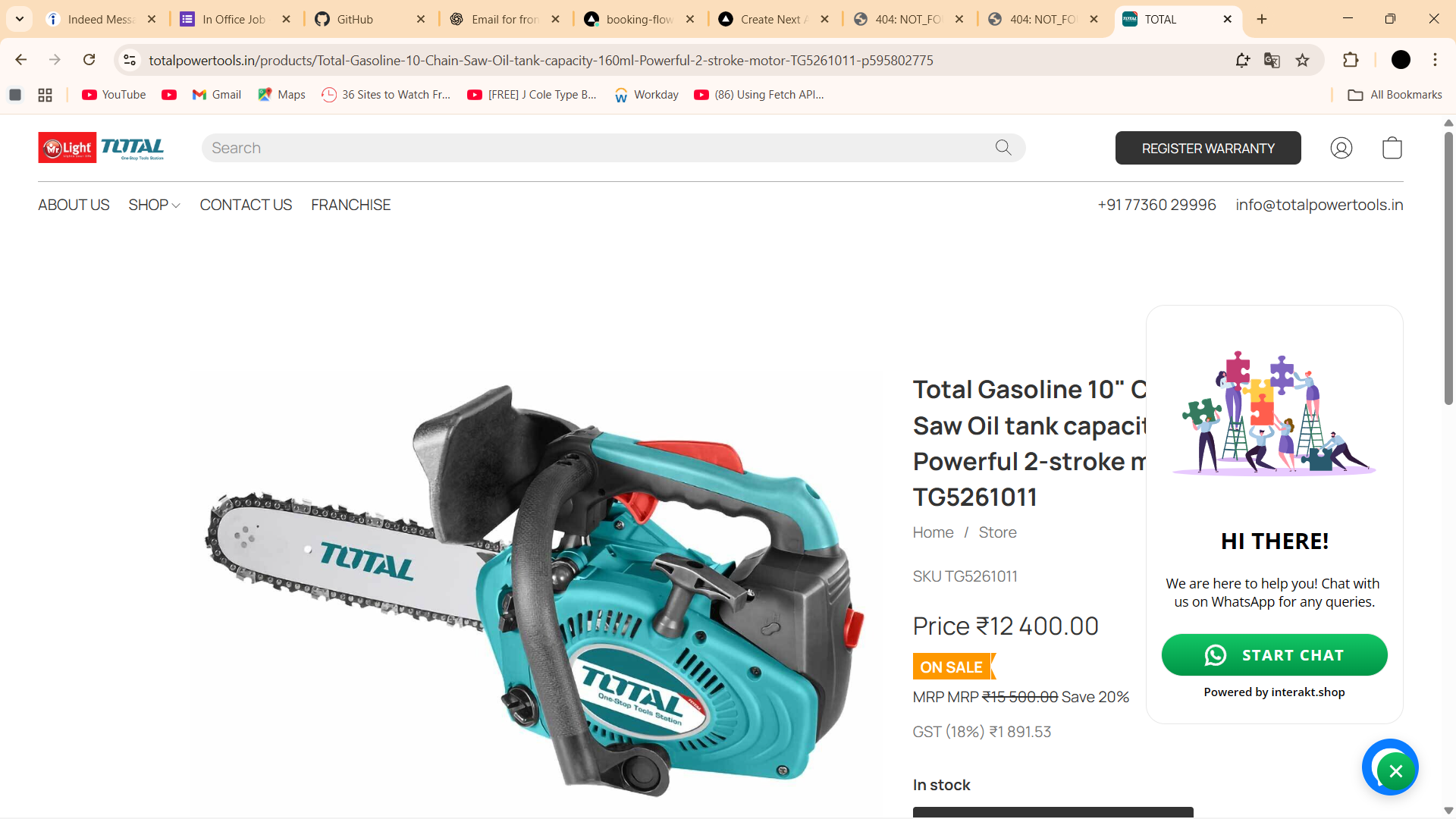Open the tab search dropdown arrow
Image resolution: width=1456 pixels, height=819 pixels.
coord(20,19)
